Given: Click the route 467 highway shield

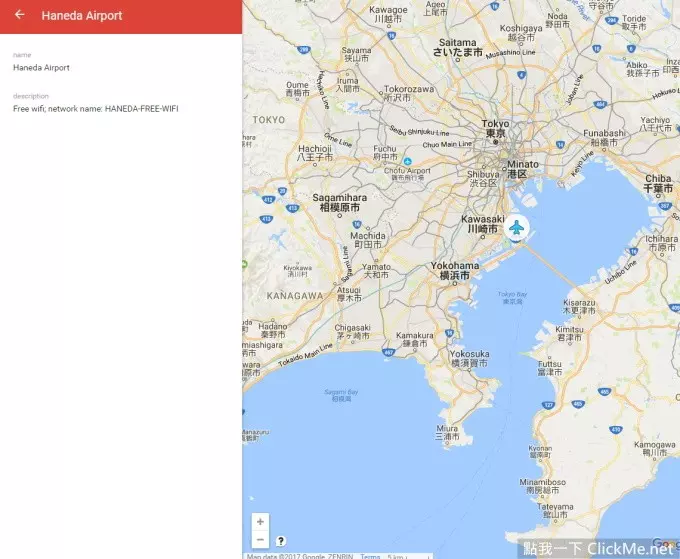Looking at the screenshot, I should (389, 352).
